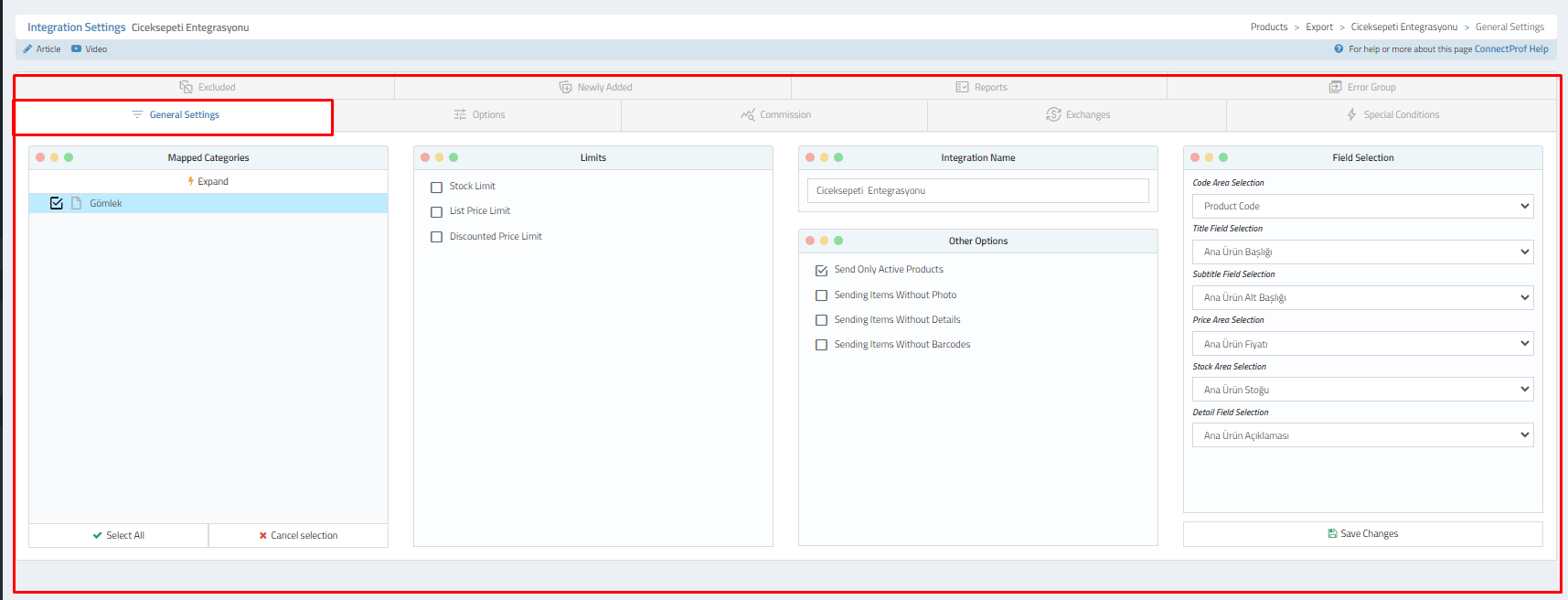Click the Article pencil icon
Screen dimensions: 1568x600
[x=27, y=49]
